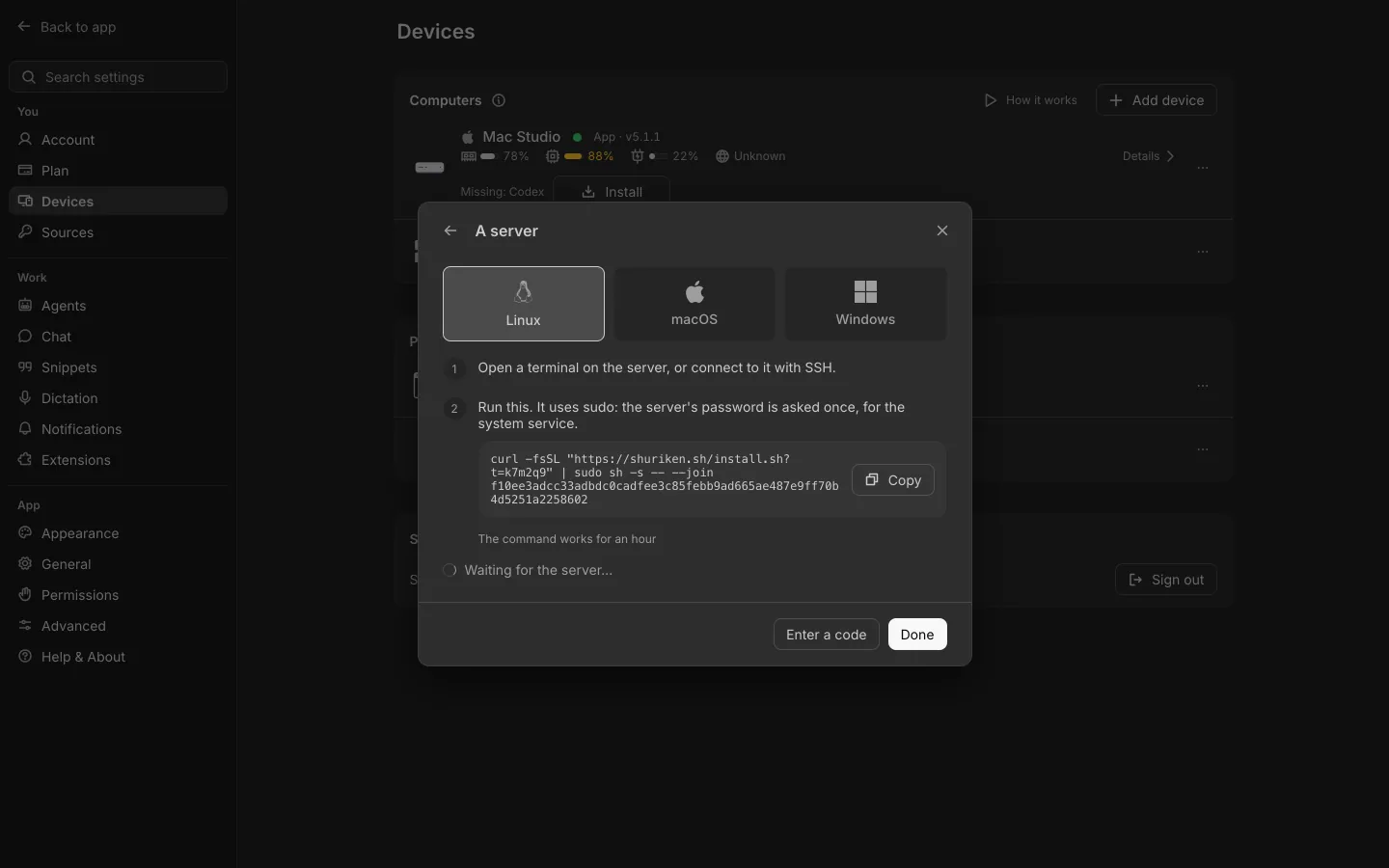Screen dimensions: 1389x868
Task: Open How it works video
Action: pyautogui.click(x=1030, y=100)
